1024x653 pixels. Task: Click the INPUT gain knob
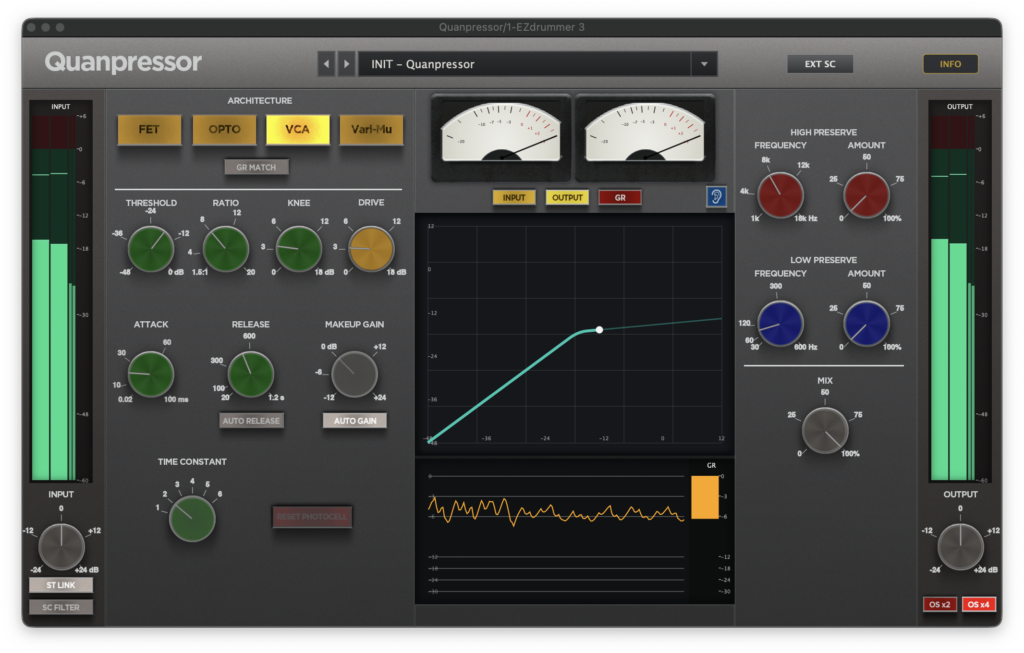(61, 547)
